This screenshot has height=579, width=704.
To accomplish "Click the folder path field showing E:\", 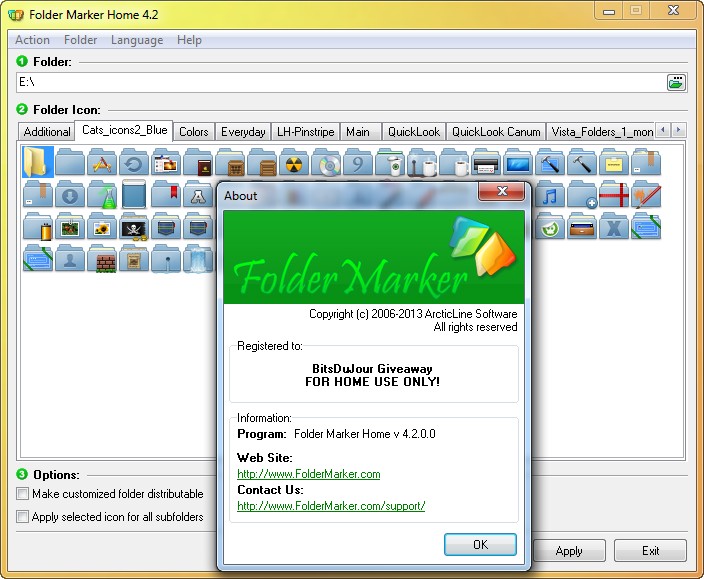I will (x=341, y=83).
